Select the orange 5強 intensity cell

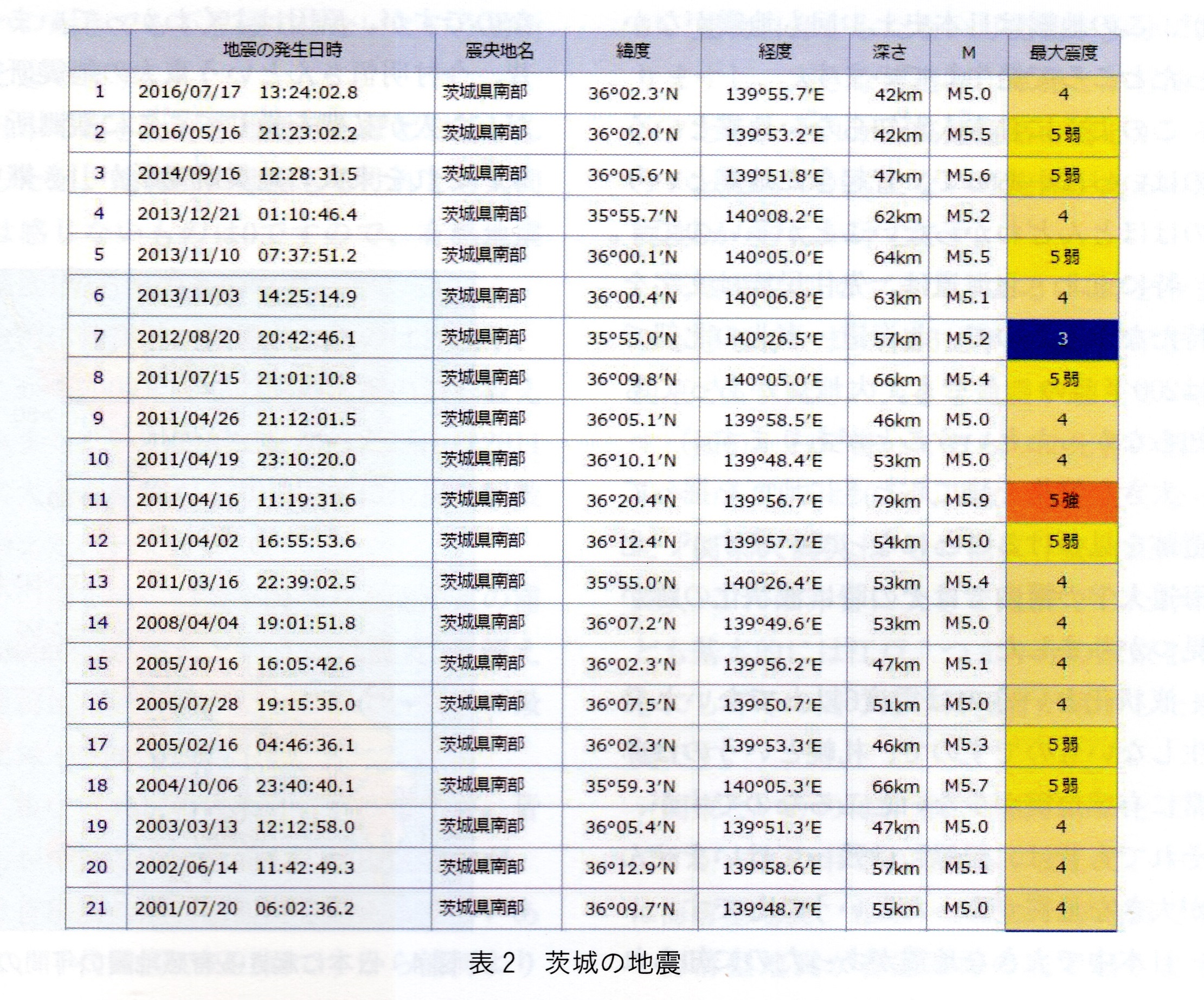1063,501
